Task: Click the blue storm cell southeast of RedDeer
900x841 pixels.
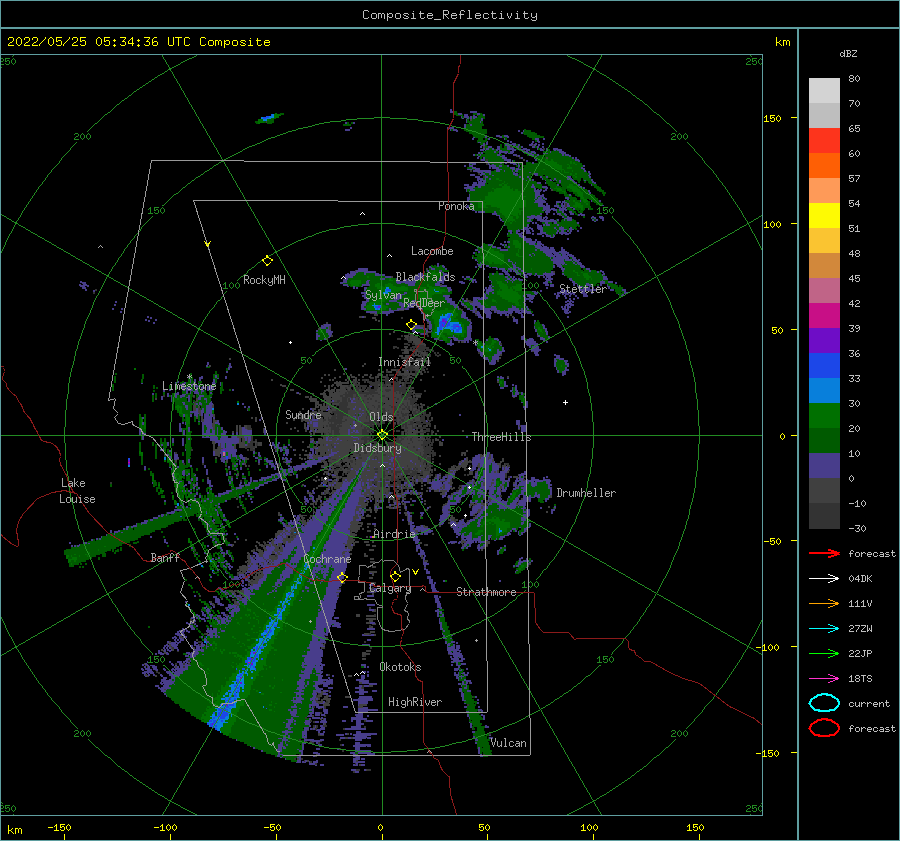Action: pyautogui.click(x=451, y=327)
